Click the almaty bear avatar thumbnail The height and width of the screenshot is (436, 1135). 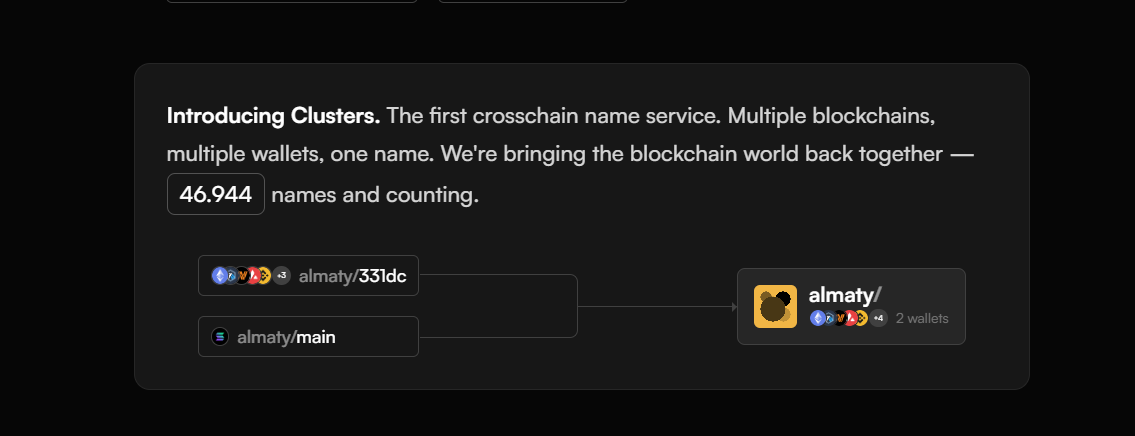click(x=775, y=306)
